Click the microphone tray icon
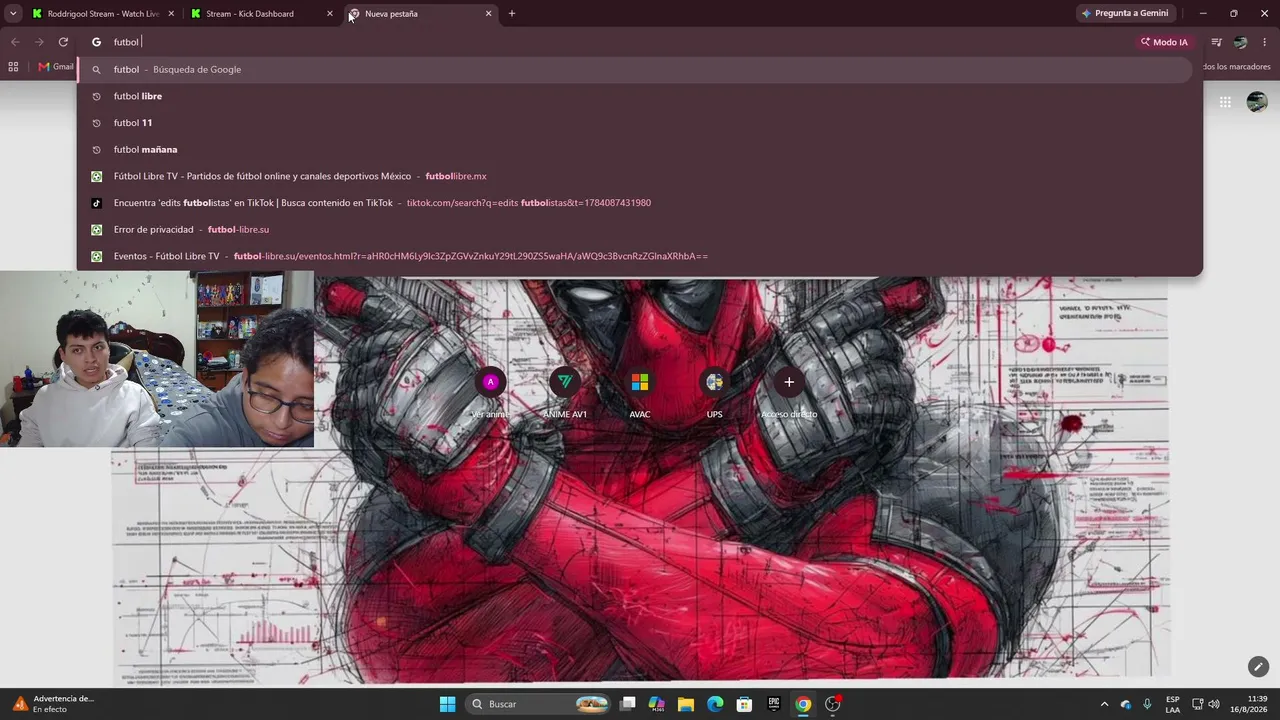1280x720 pixels. (1147, 704)
